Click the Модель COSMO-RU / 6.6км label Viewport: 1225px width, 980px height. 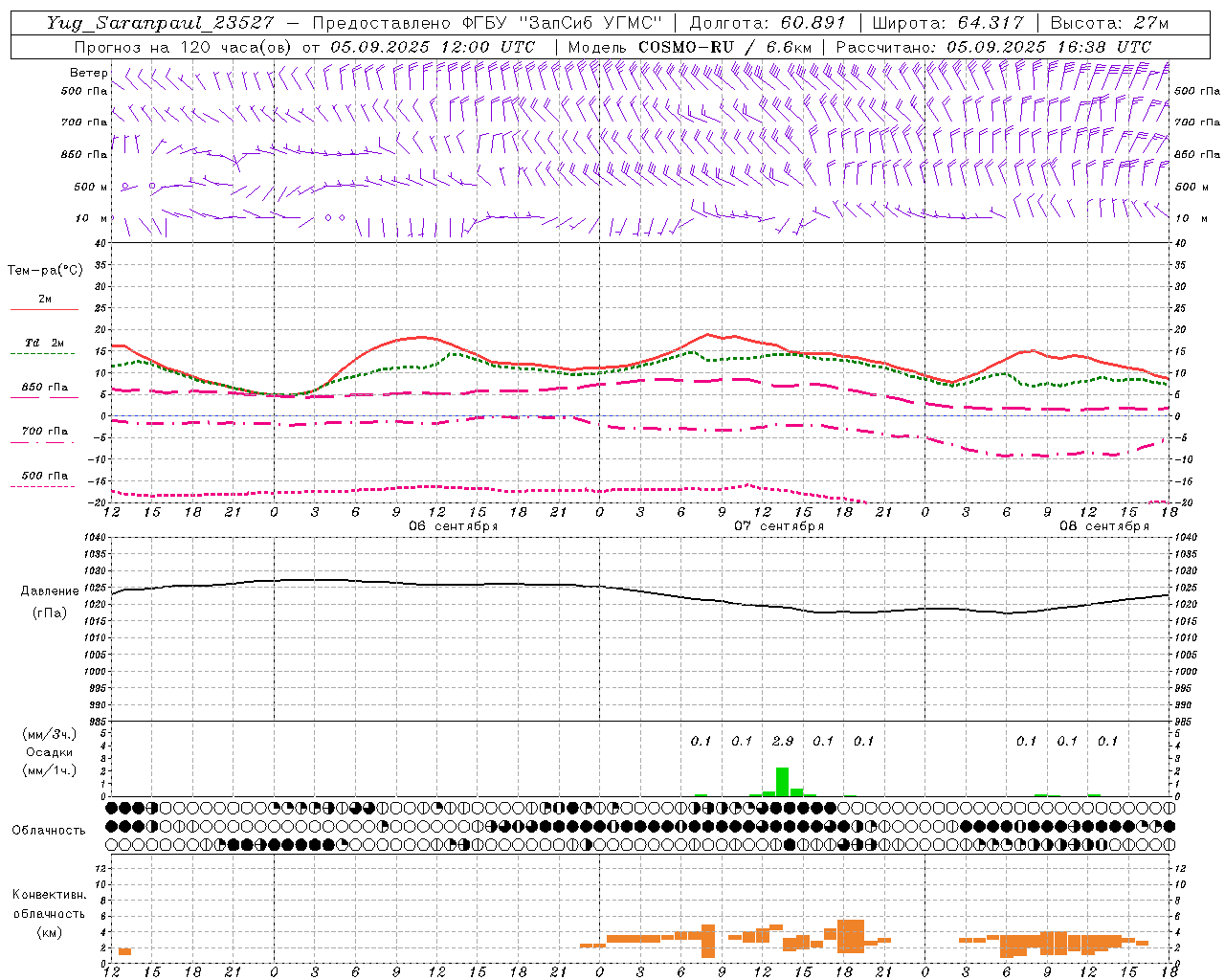pos(690,46)
